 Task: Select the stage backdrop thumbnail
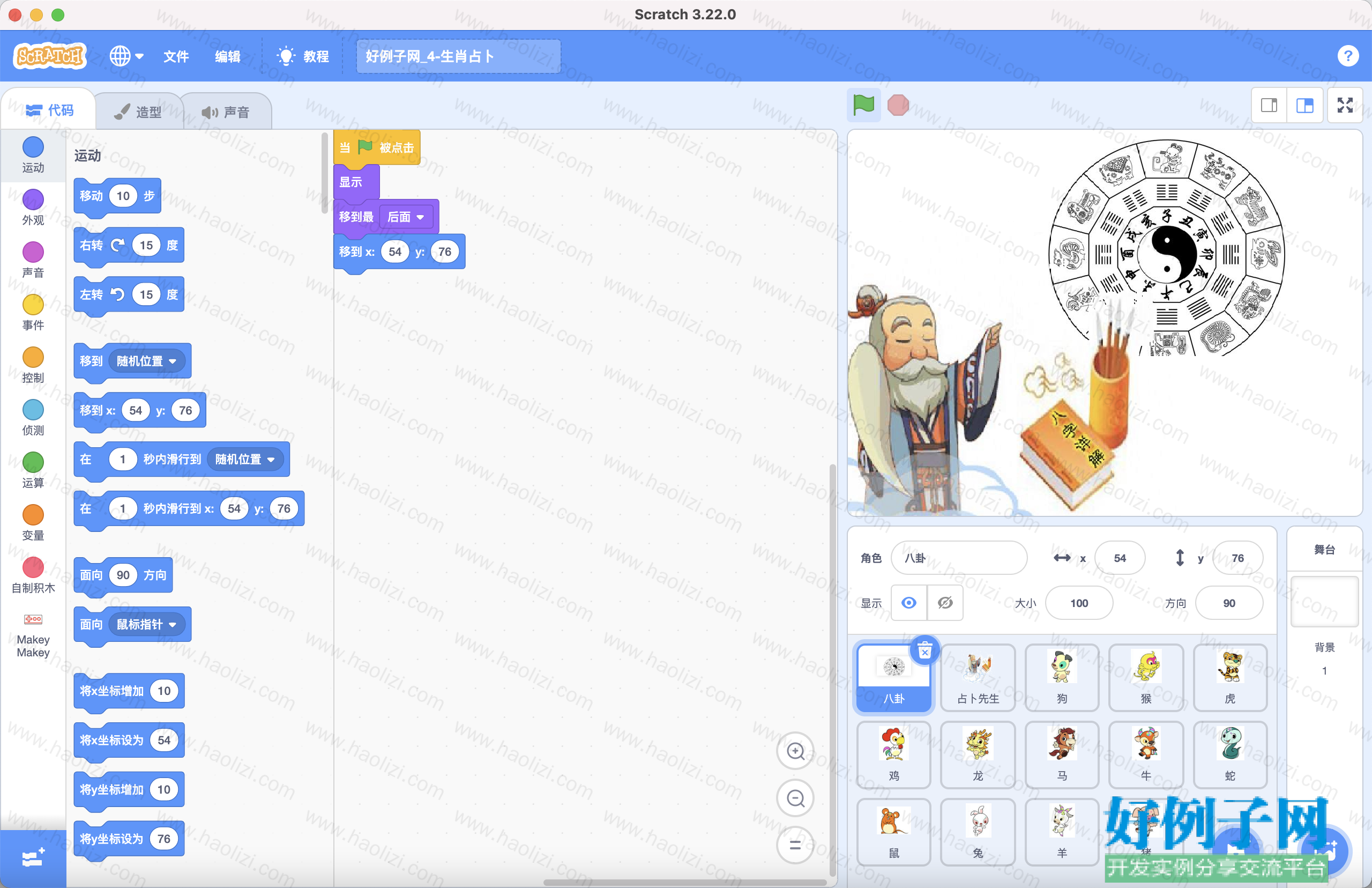pyautogui.click(x=1324, y=602)
